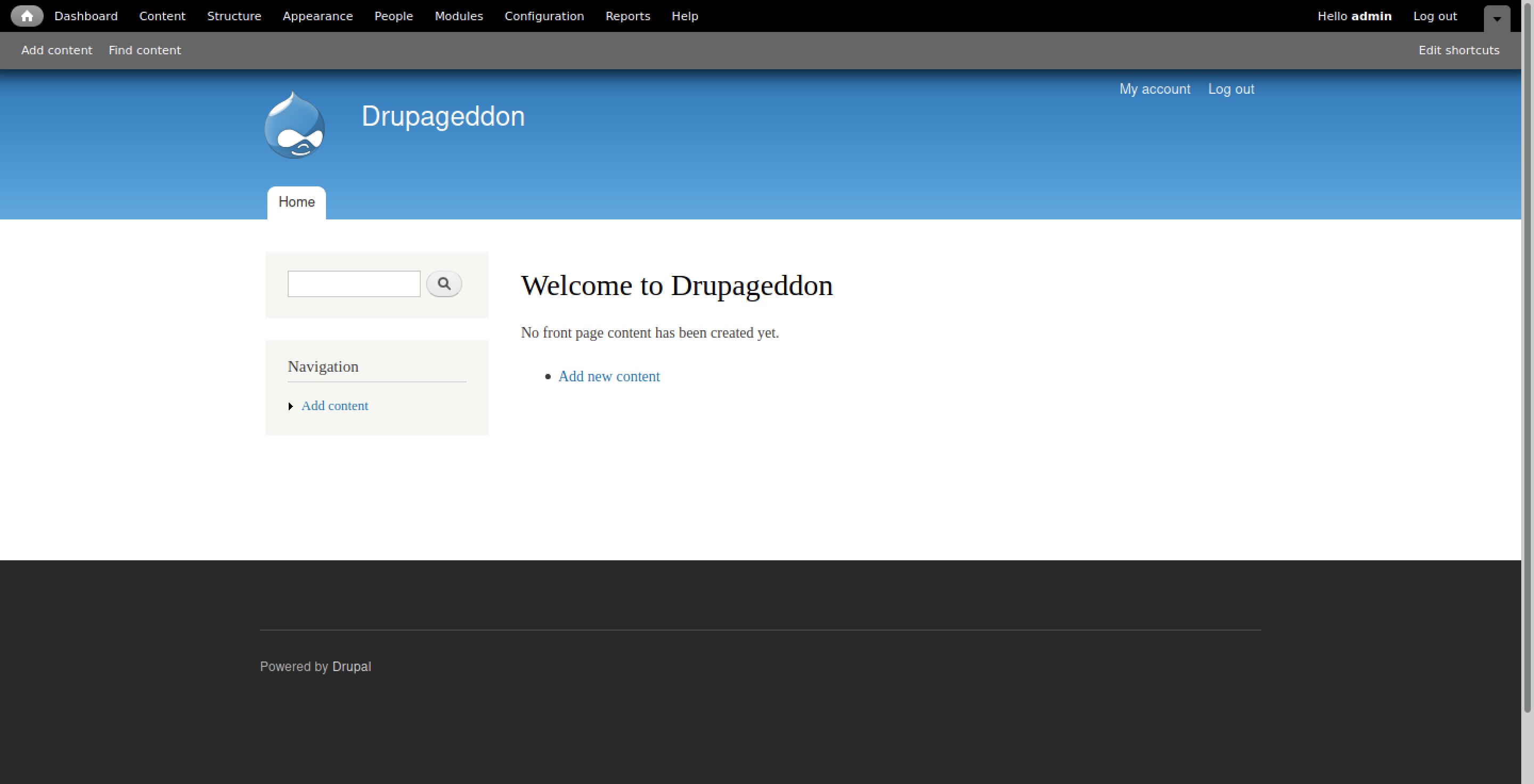Image resolution: width=1534 pixels, height=784 pixels.
Task: Focus the search text field
Action: coord(354,284)
